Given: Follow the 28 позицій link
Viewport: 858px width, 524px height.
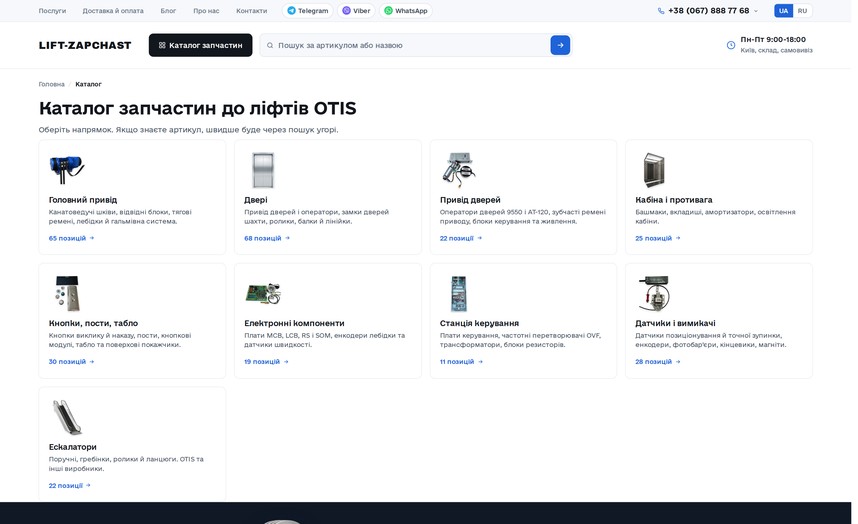Looking at the screenshot, I should click(653, 362).
